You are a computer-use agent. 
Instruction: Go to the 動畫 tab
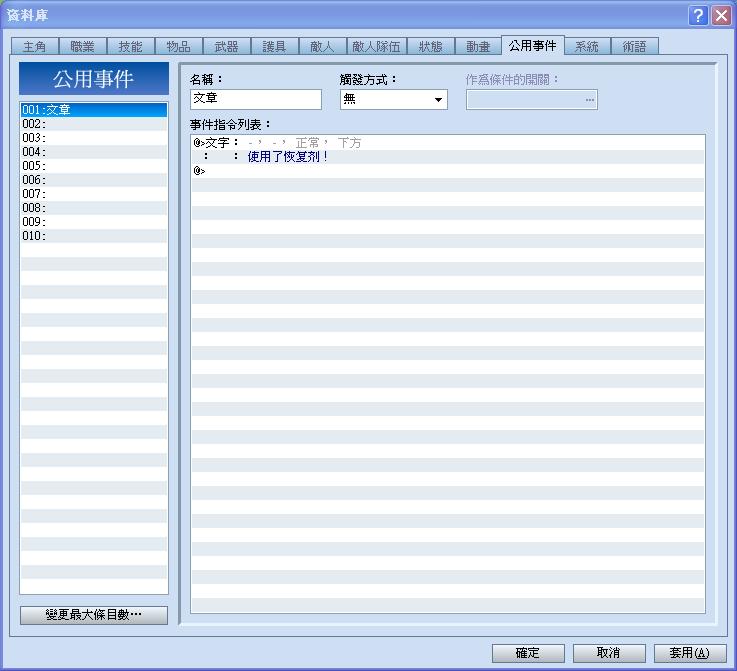[478, 46]
